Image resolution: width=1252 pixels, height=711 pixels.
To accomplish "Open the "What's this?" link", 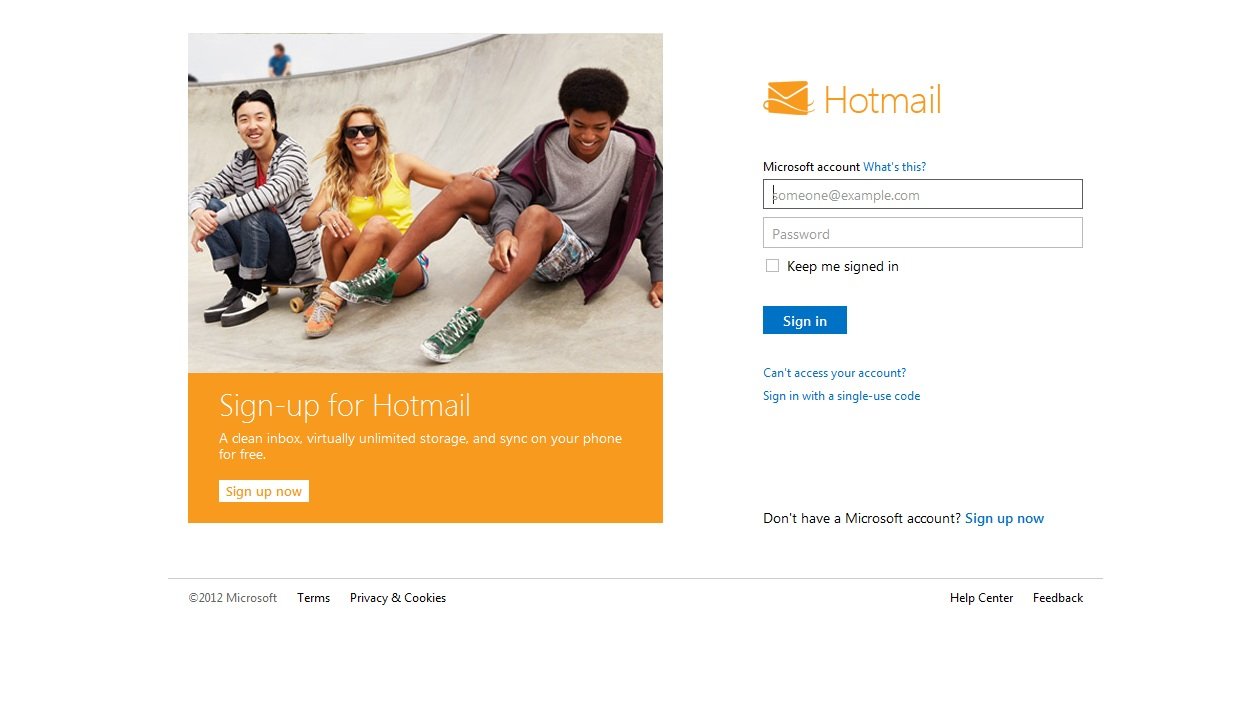I will pyautogui.click(x=894, y=167).
